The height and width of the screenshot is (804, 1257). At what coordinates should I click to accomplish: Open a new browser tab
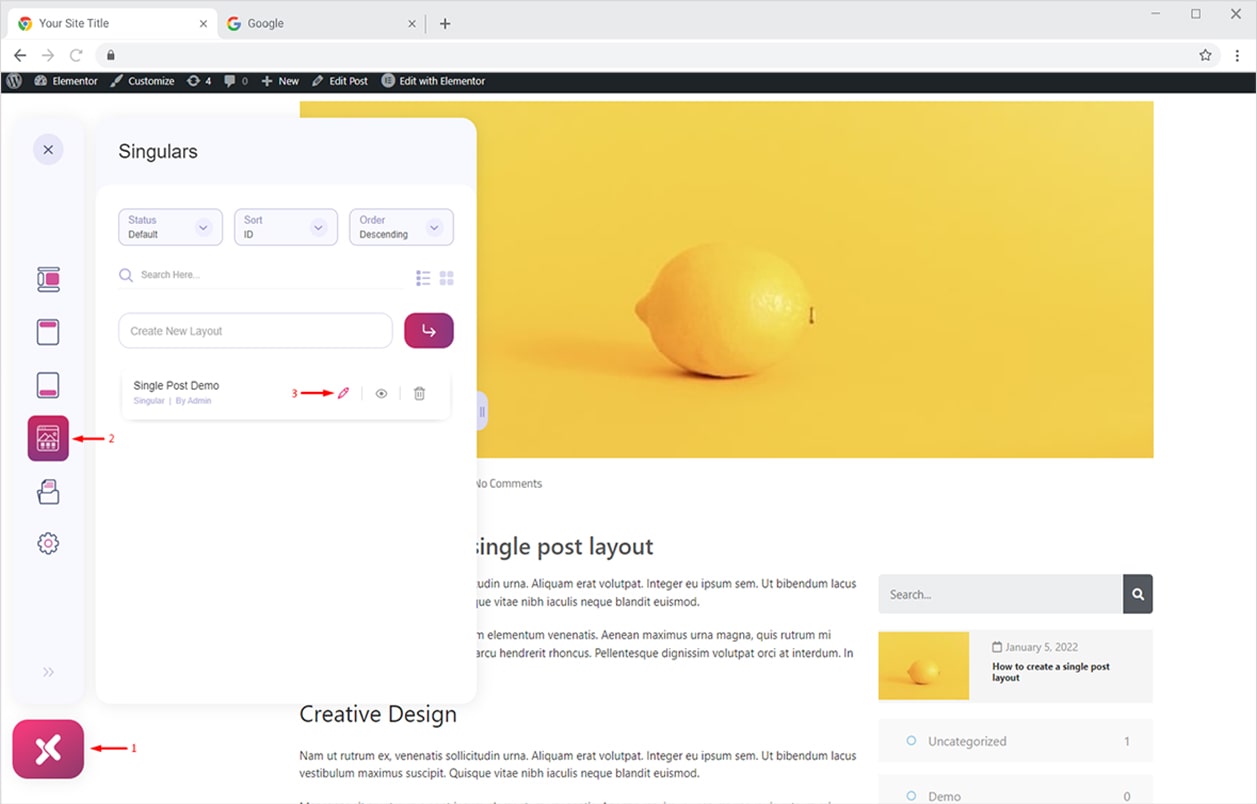445,23
